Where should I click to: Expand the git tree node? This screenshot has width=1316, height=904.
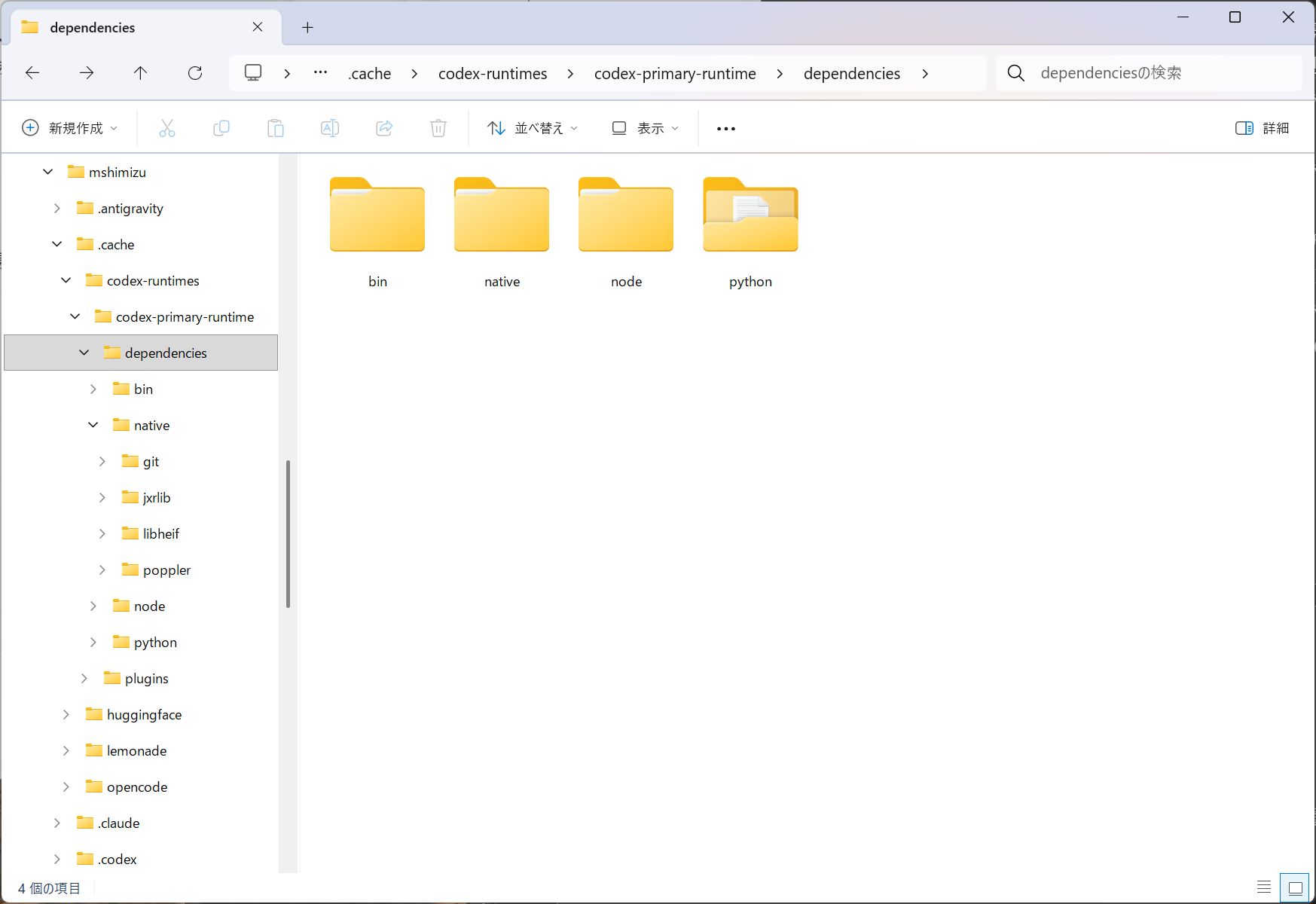[x=102, y=461]
